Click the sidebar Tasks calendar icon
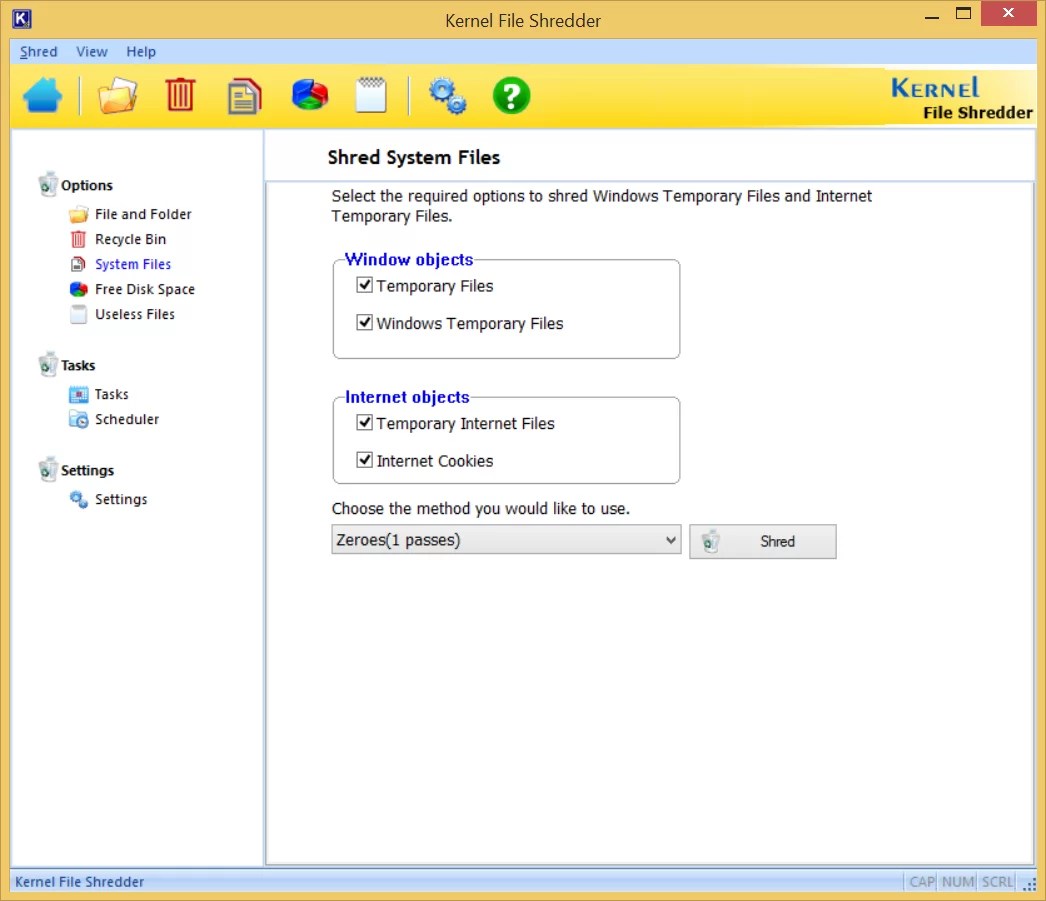 point(79,394)
